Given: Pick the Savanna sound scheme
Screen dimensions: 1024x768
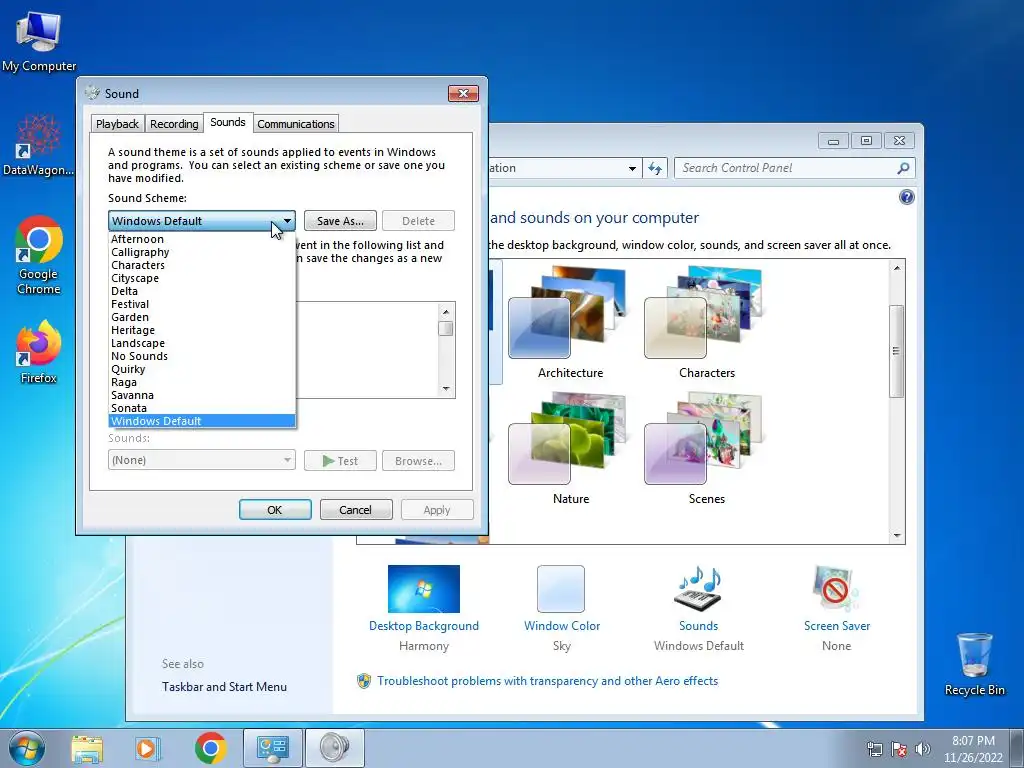Looking at the screenshot, I should (x=202, y=396).
